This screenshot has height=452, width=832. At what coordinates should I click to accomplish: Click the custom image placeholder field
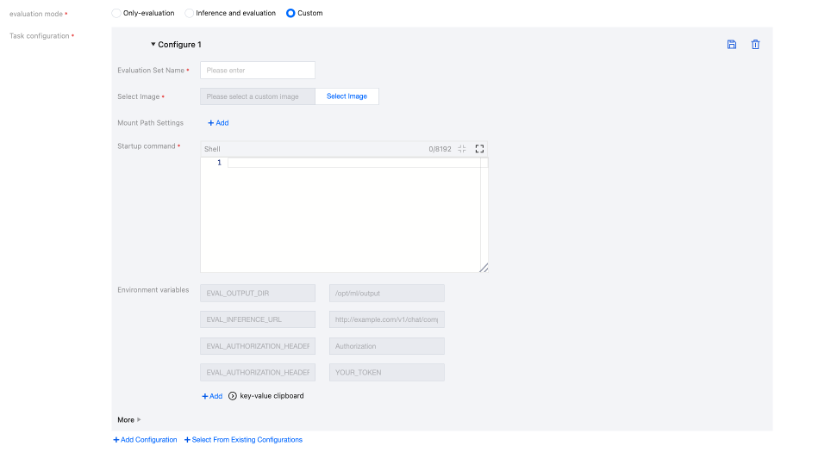pos(257,97)
